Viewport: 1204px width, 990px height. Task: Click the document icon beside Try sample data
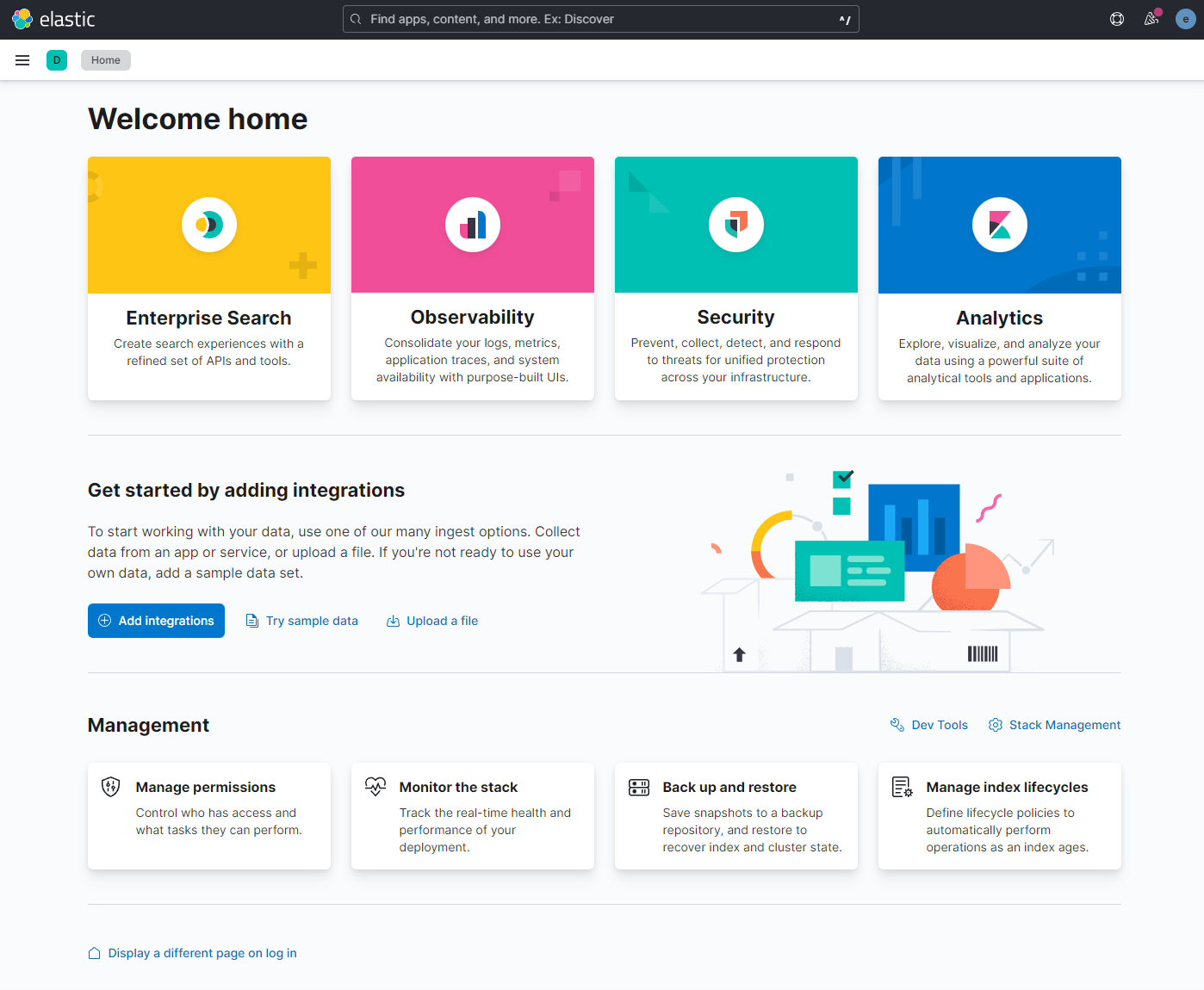pos(252,621)
